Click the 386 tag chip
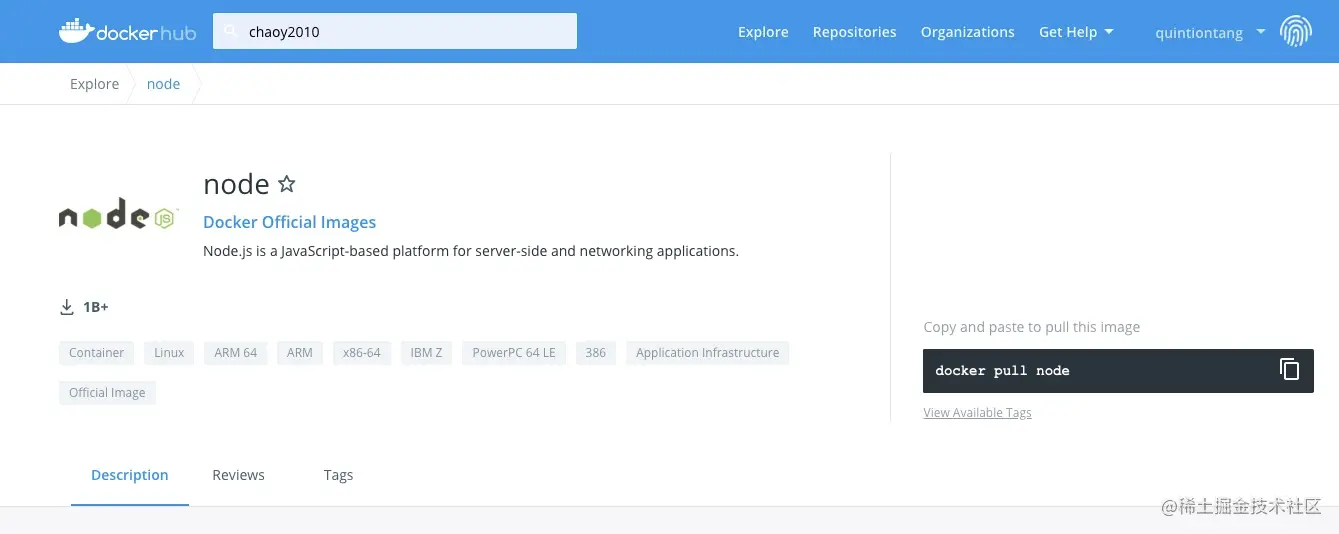The image size is (1339, 534). [596, 353]
